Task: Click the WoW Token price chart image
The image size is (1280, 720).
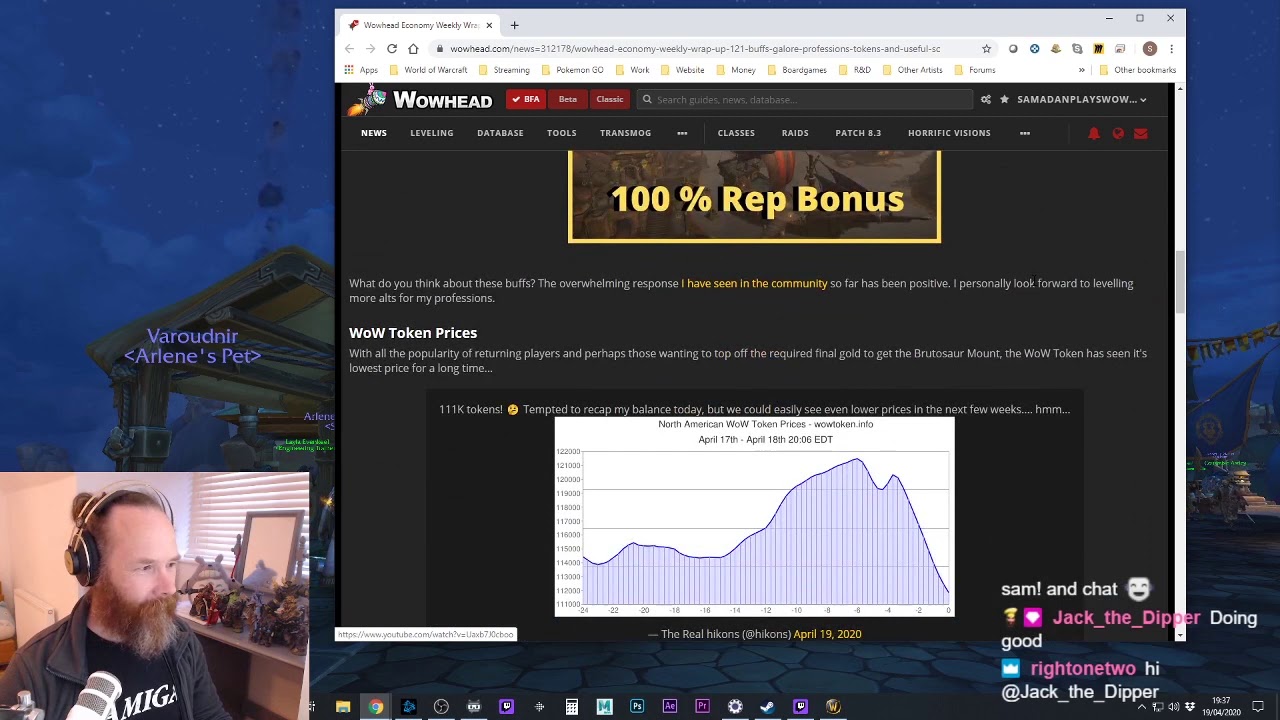Action: [x=755, y=517]
